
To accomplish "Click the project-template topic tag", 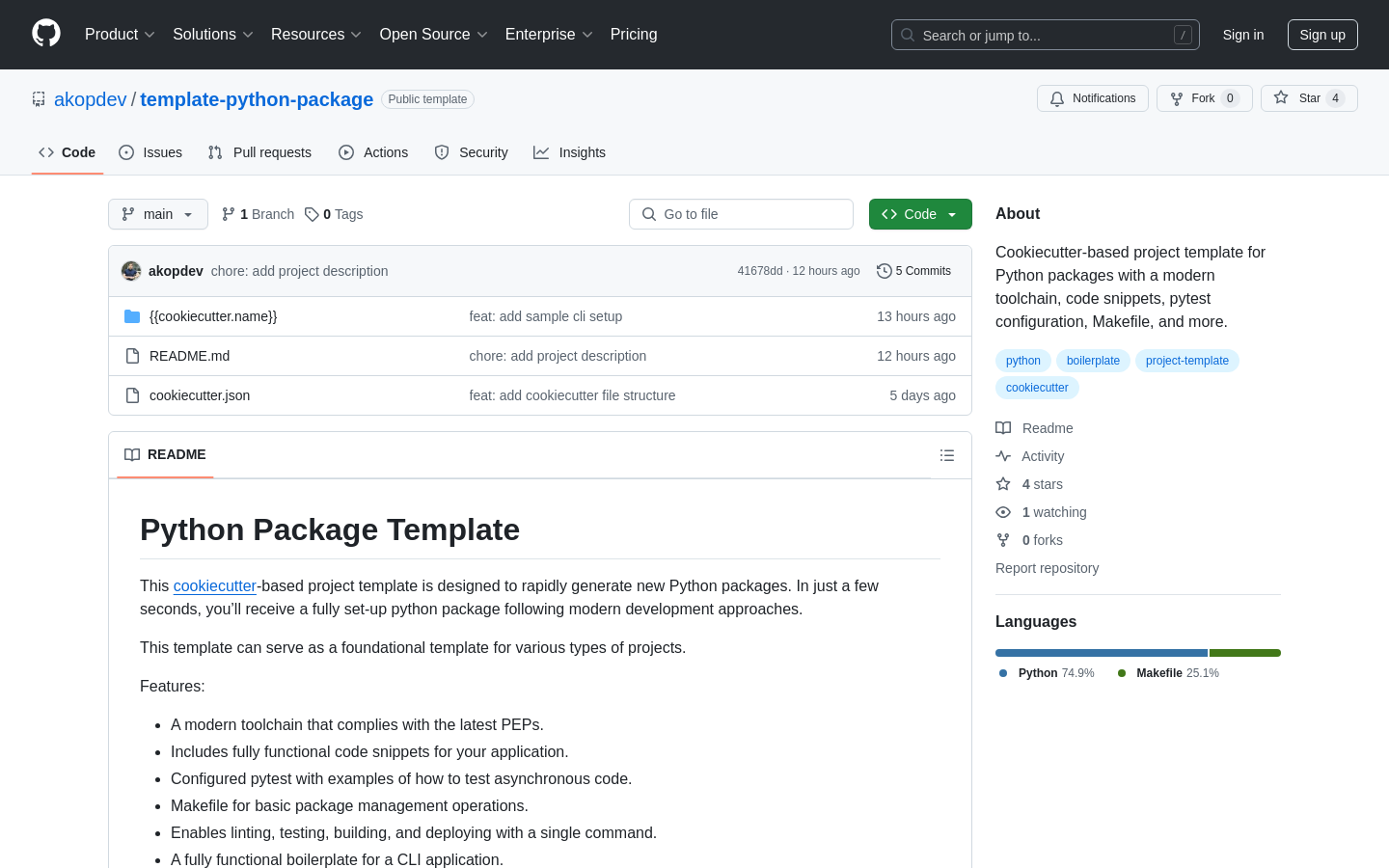I will 1187,361.
